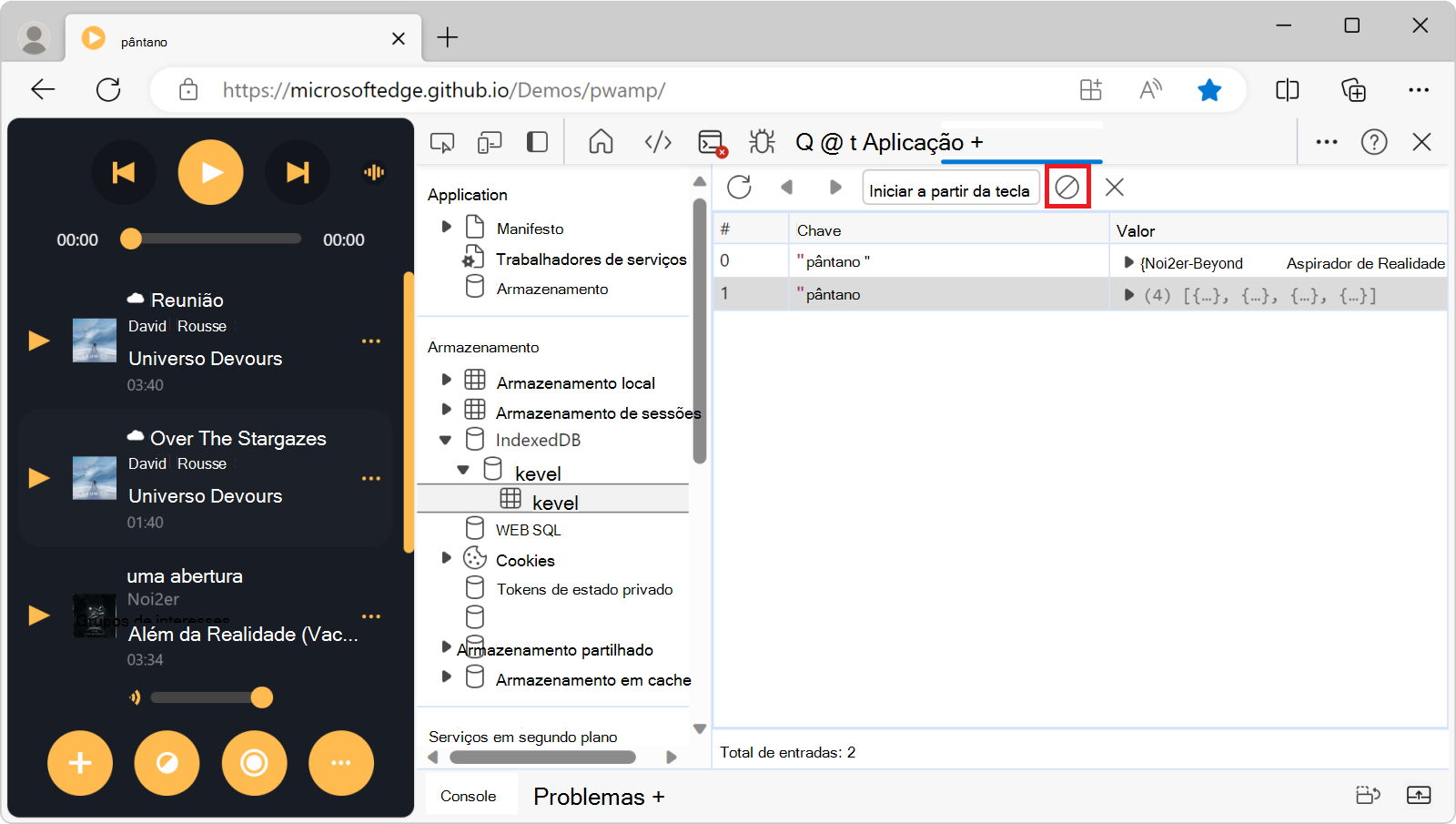Click the orange add songs button

tap(80, 763)
